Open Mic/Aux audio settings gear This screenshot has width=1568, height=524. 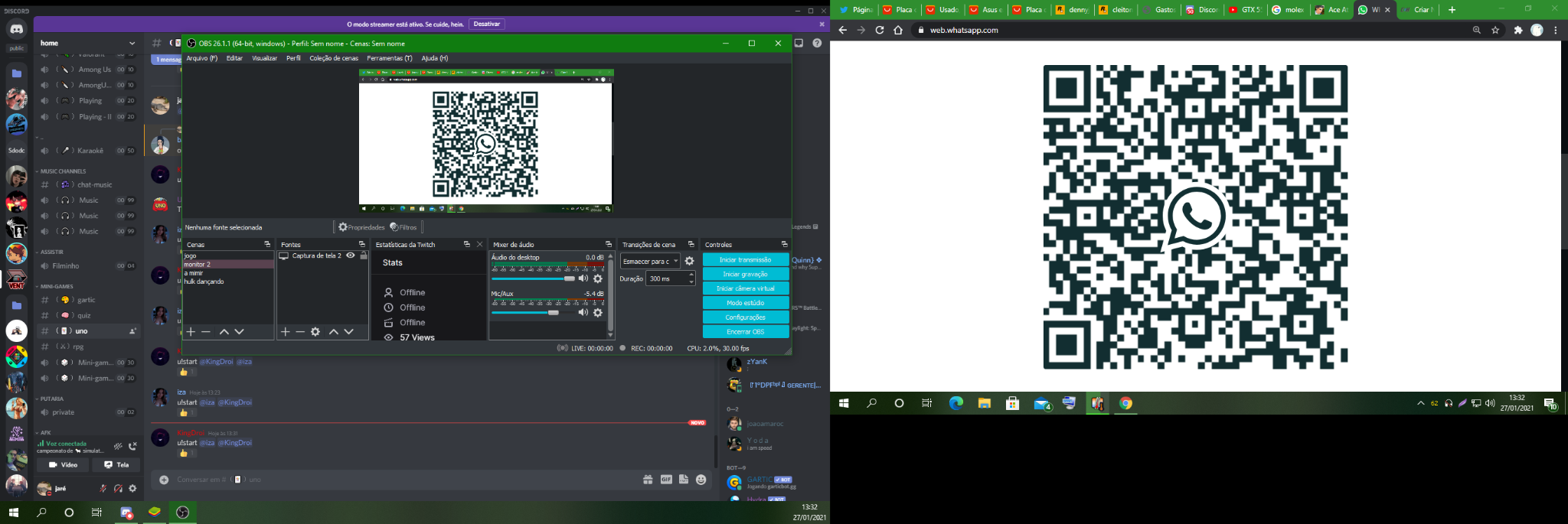[598, 313]
